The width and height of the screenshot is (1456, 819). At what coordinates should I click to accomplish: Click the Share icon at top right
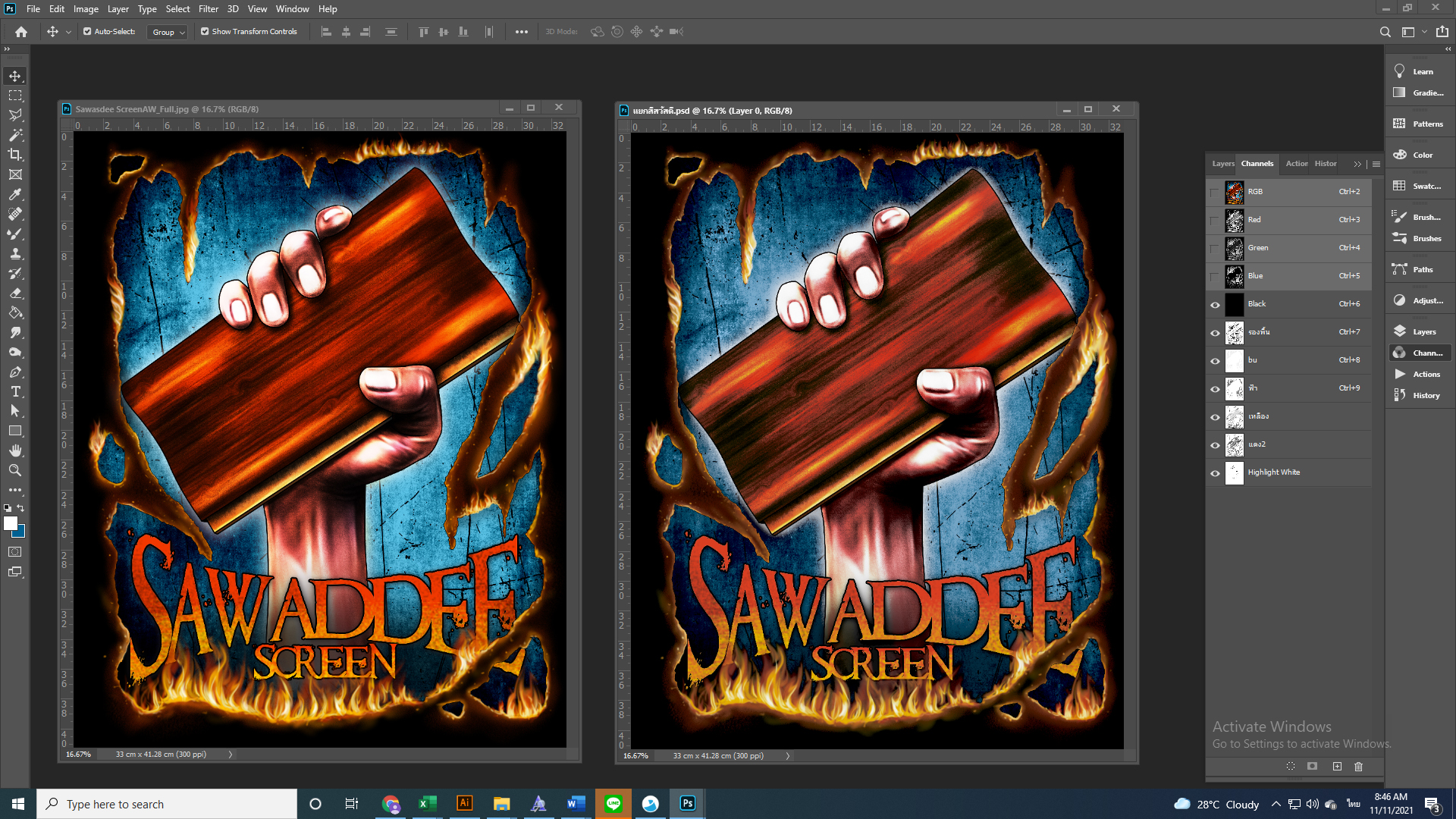pos(1442,32)
